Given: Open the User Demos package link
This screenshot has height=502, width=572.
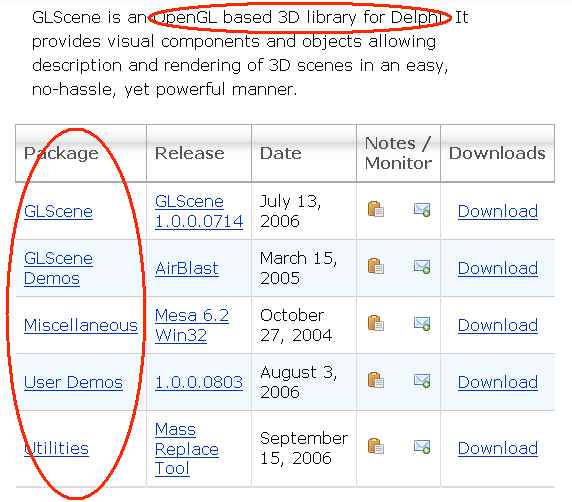Looking at the screenshot, I should coord(73,382).
